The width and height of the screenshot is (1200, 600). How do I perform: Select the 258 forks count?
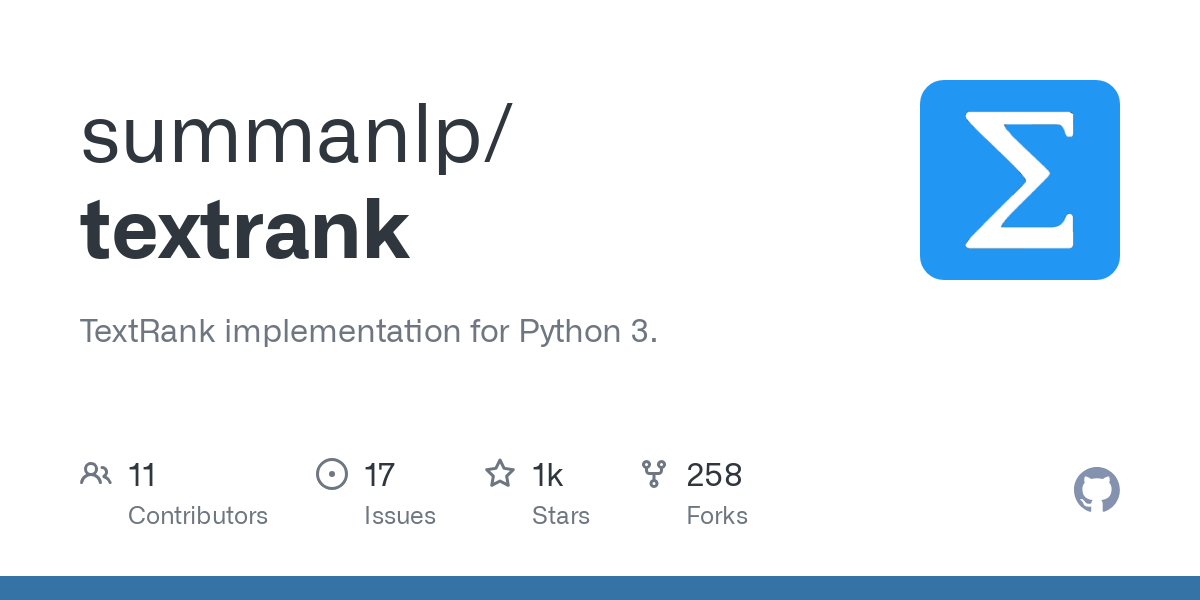[x=714, y=475]
